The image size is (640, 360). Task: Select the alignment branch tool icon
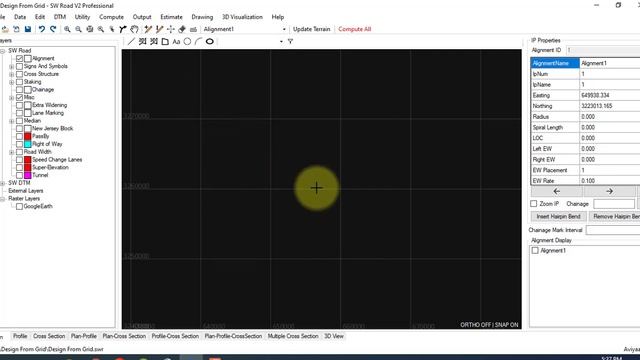click(123, 29)
